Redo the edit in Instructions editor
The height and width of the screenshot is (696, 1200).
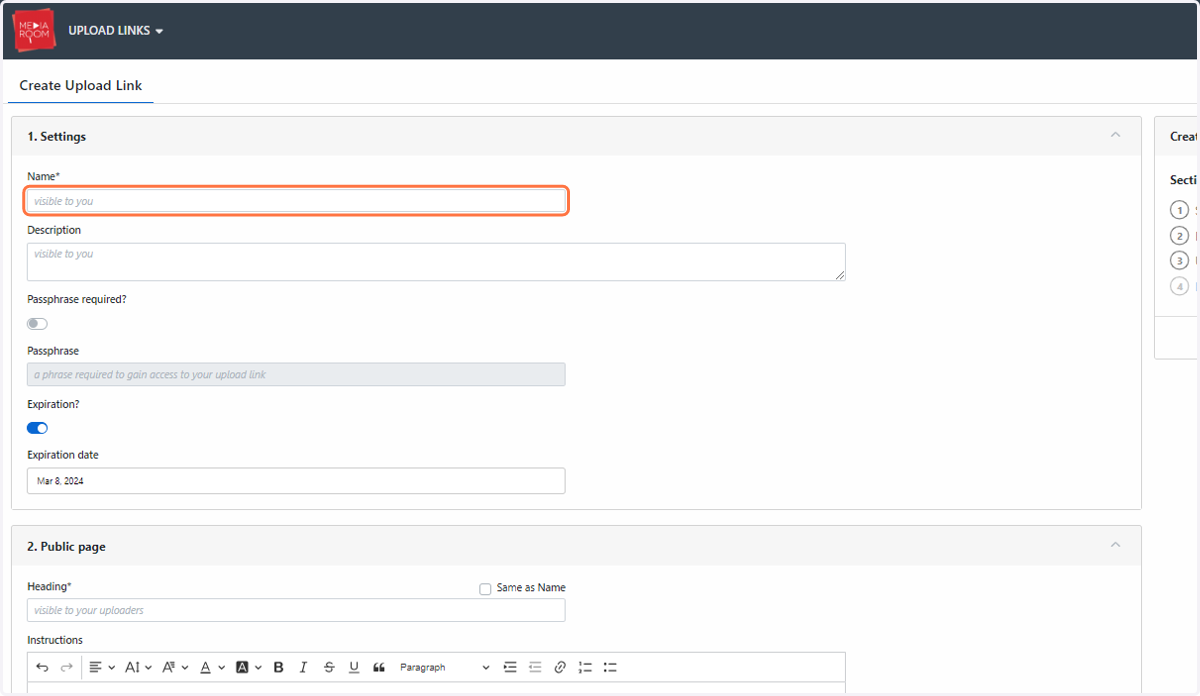(x=67, y=667)
